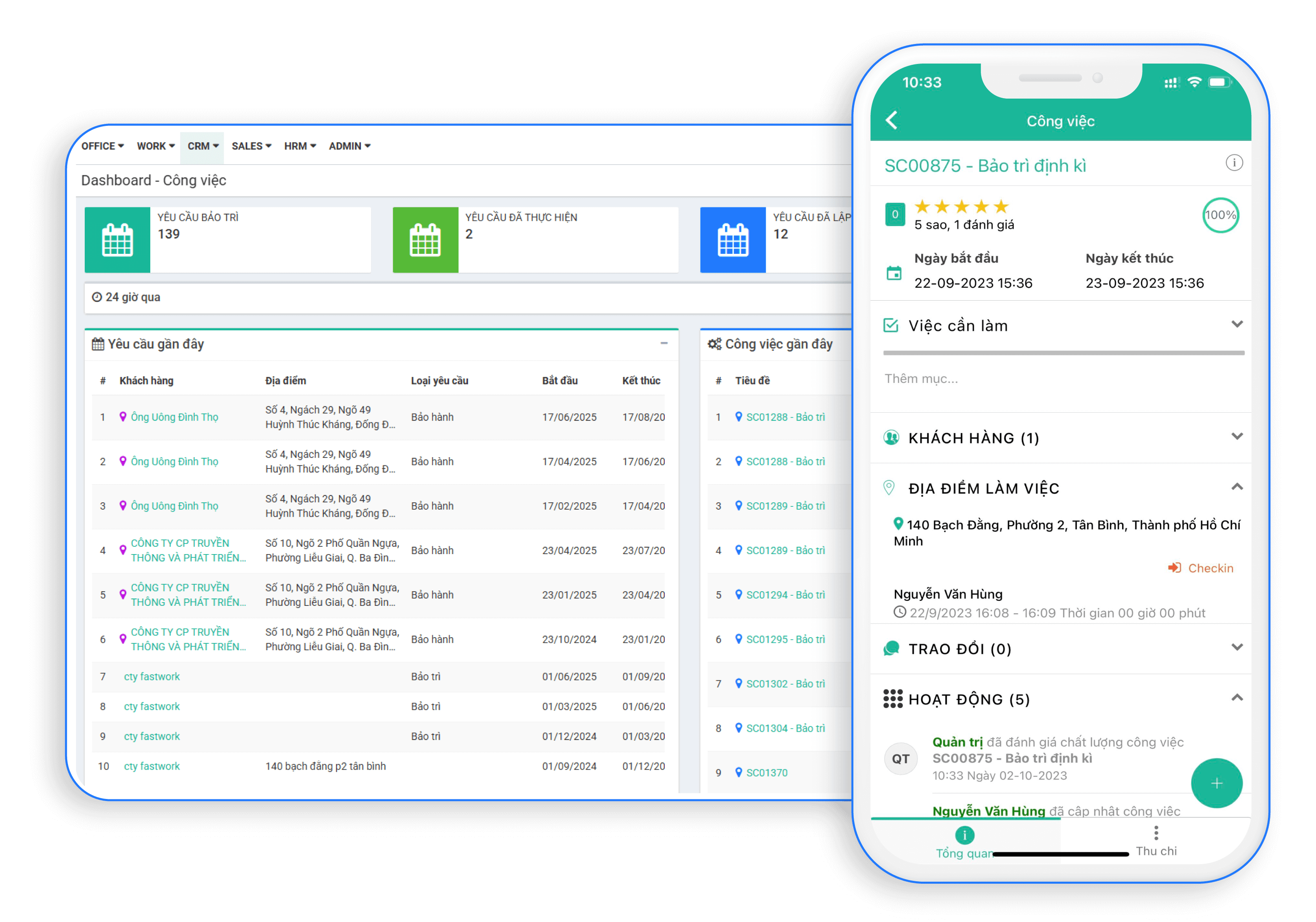Tap the Việc cần làm checkbox icon

click(891, 326)
